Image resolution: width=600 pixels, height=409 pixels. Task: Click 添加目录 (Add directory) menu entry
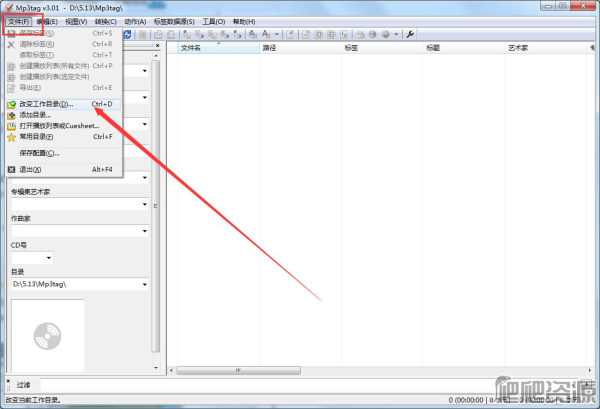pyautogui.click(x=36, y=115)
